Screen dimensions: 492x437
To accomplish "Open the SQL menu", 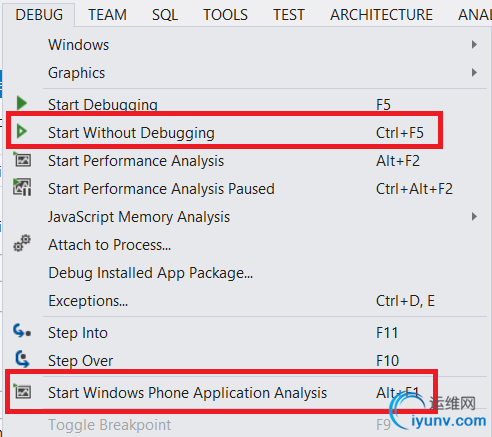I will click(165, 15).
